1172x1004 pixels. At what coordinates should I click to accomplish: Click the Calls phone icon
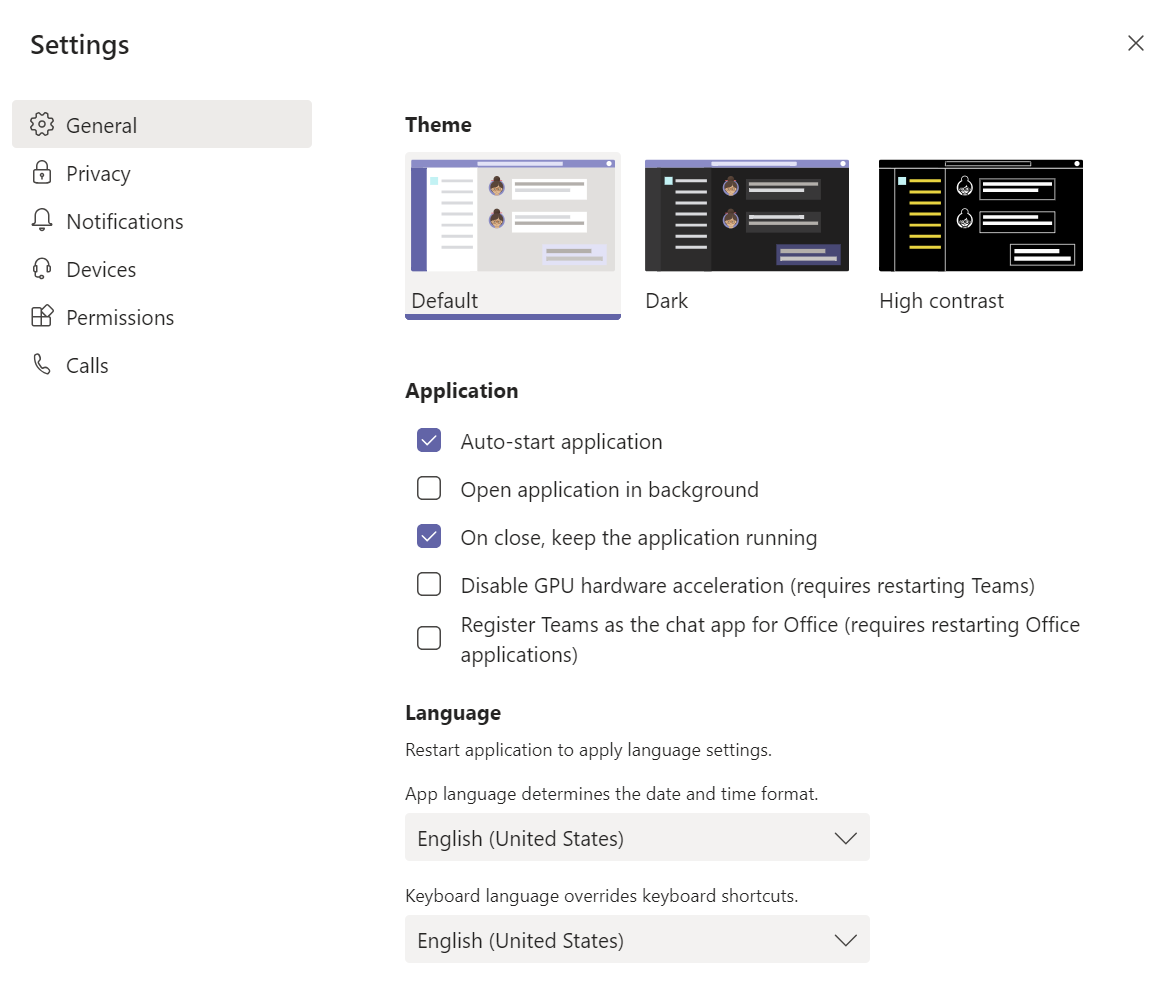tap(42, 364)
